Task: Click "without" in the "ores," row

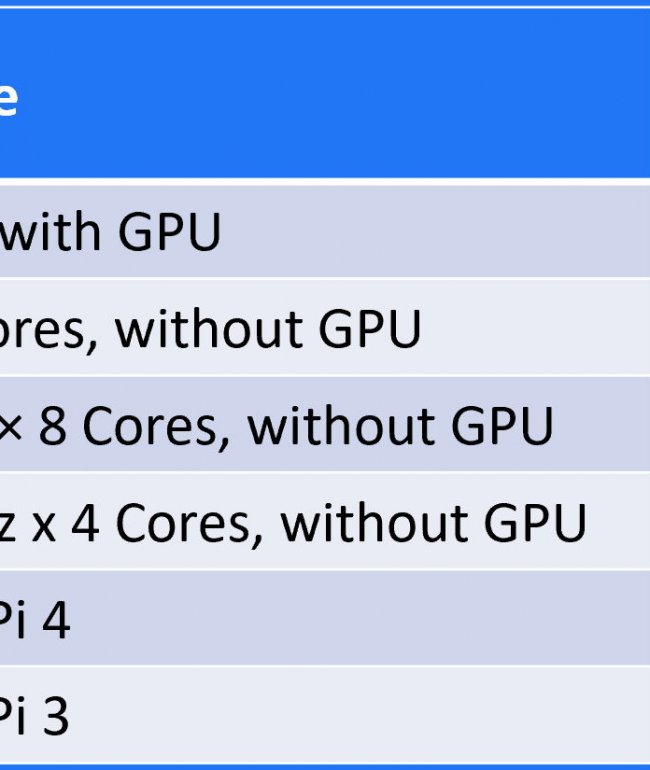Action: click(x=209, y=328)
